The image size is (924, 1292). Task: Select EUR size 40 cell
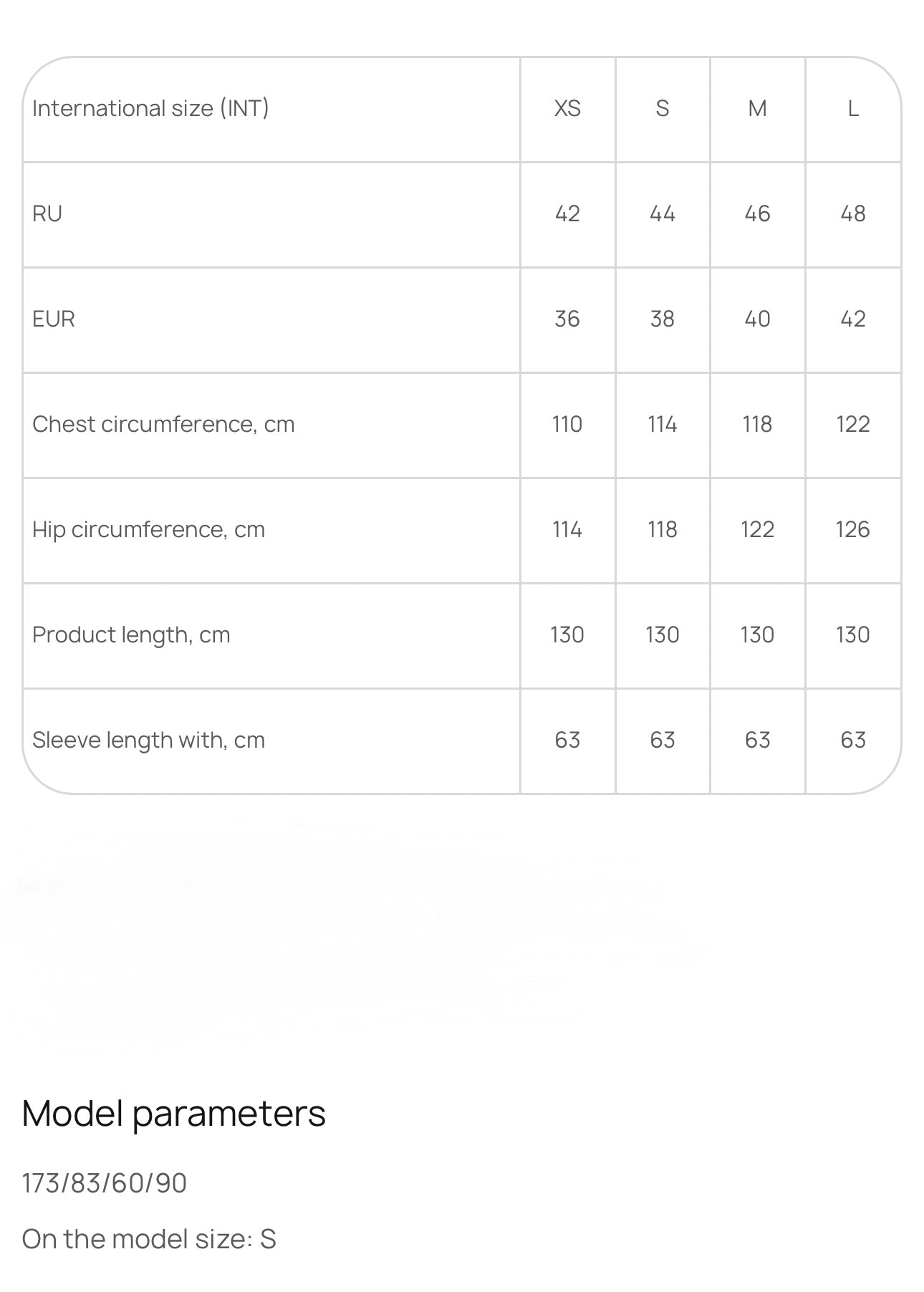pyautogui.click(x=757, y=319)
